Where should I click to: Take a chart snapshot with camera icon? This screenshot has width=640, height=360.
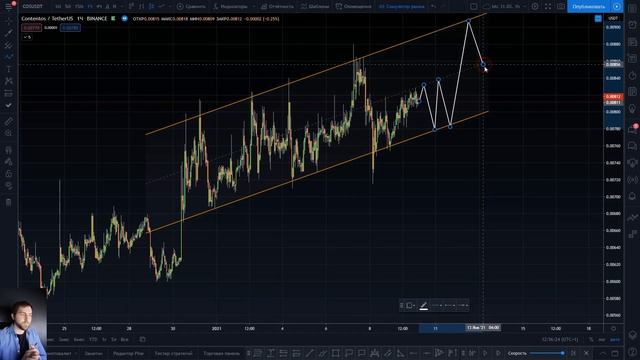[561, 6]
